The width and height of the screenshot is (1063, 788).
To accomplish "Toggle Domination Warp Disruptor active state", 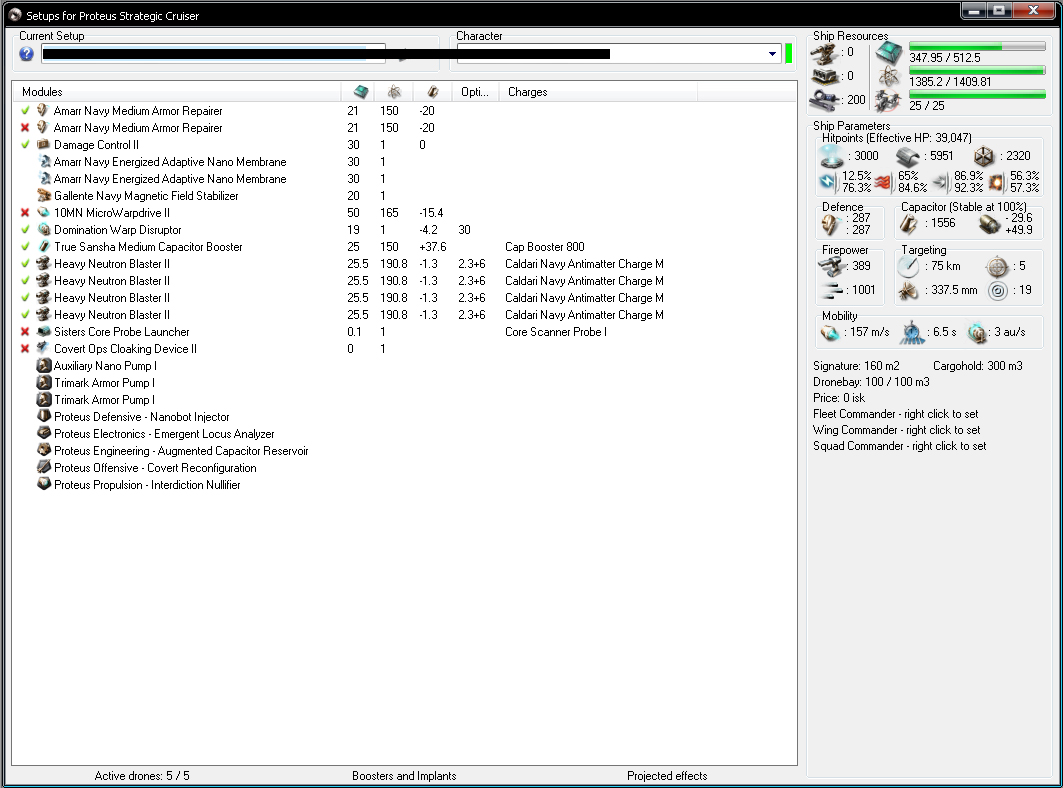I will tap(25, 229).
